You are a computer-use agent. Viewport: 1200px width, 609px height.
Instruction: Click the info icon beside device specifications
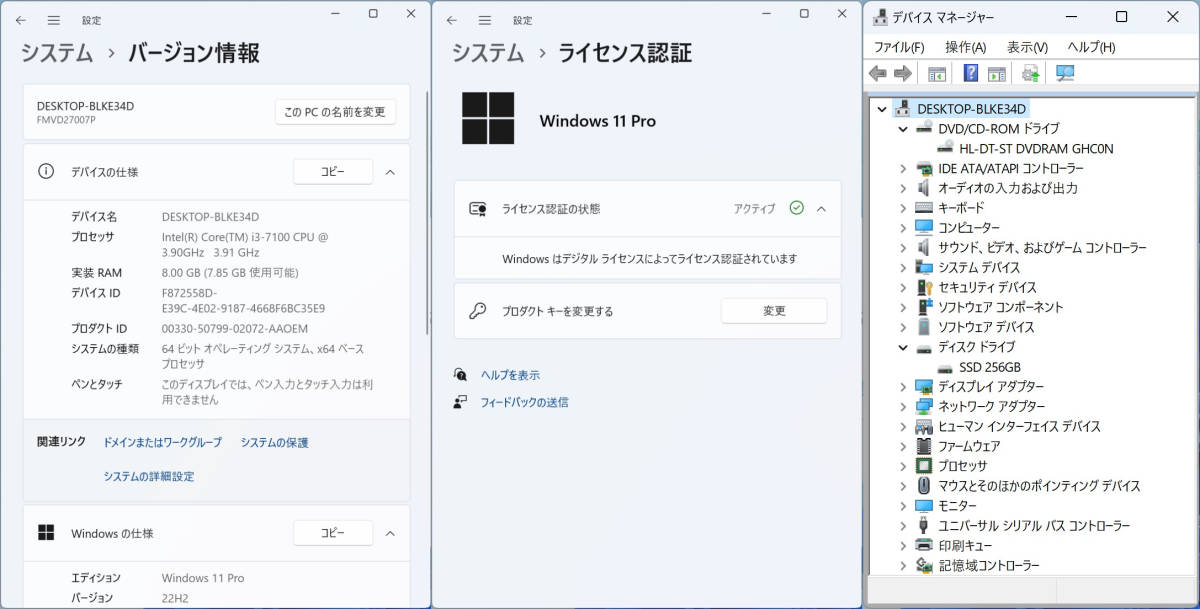46,171
